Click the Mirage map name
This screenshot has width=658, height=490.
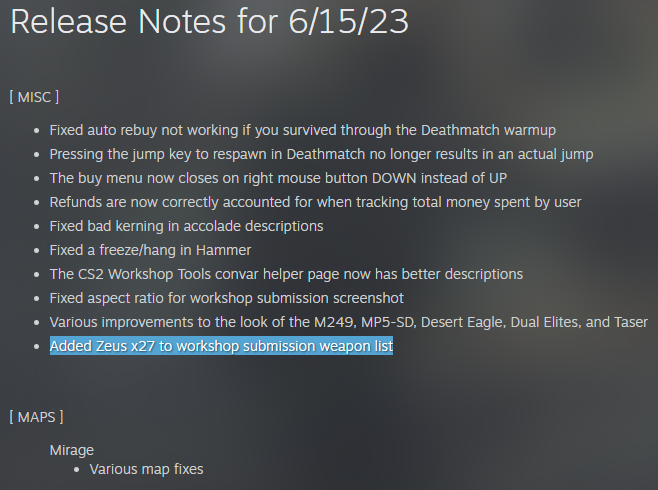click(x=72, y=450)
